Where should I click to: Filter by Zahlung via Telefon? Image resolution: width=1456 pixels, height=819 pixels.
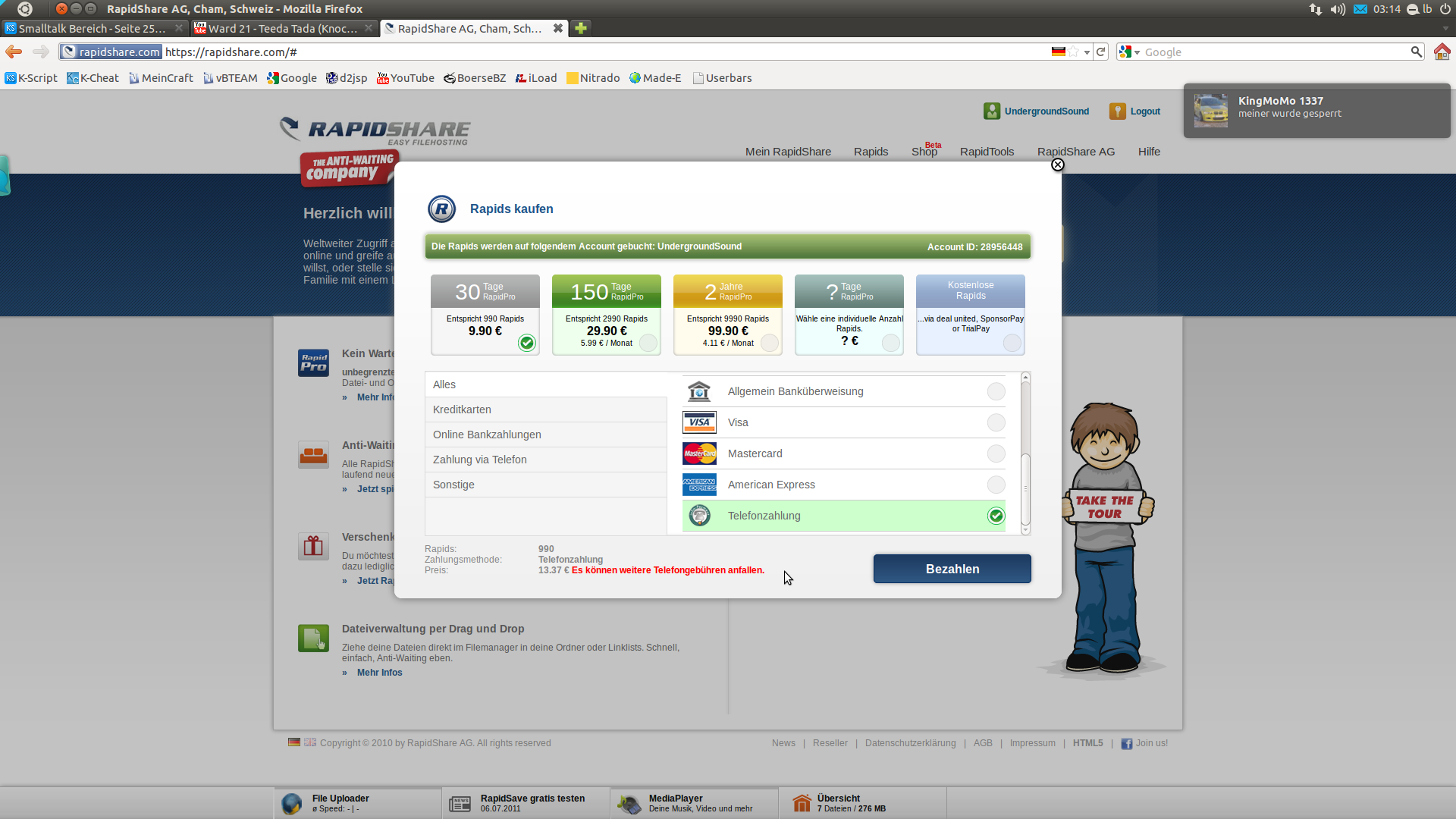pyautogui.click(x=546, y=460)
